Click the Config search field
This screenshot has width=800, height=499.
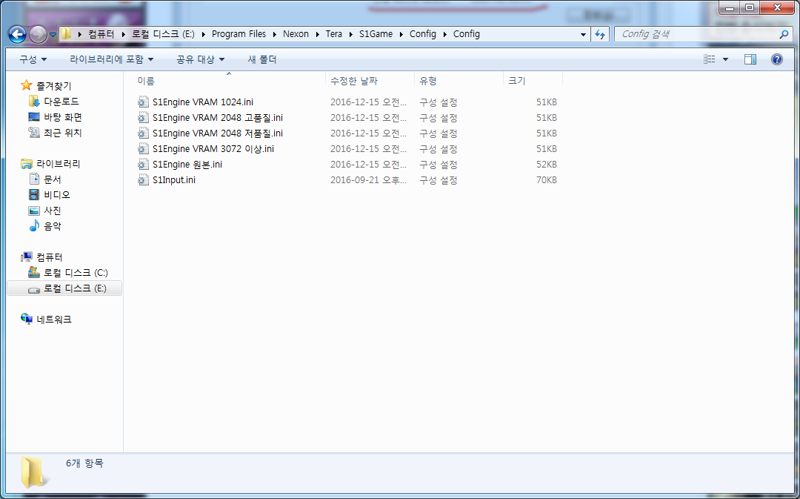pos(696,34)
